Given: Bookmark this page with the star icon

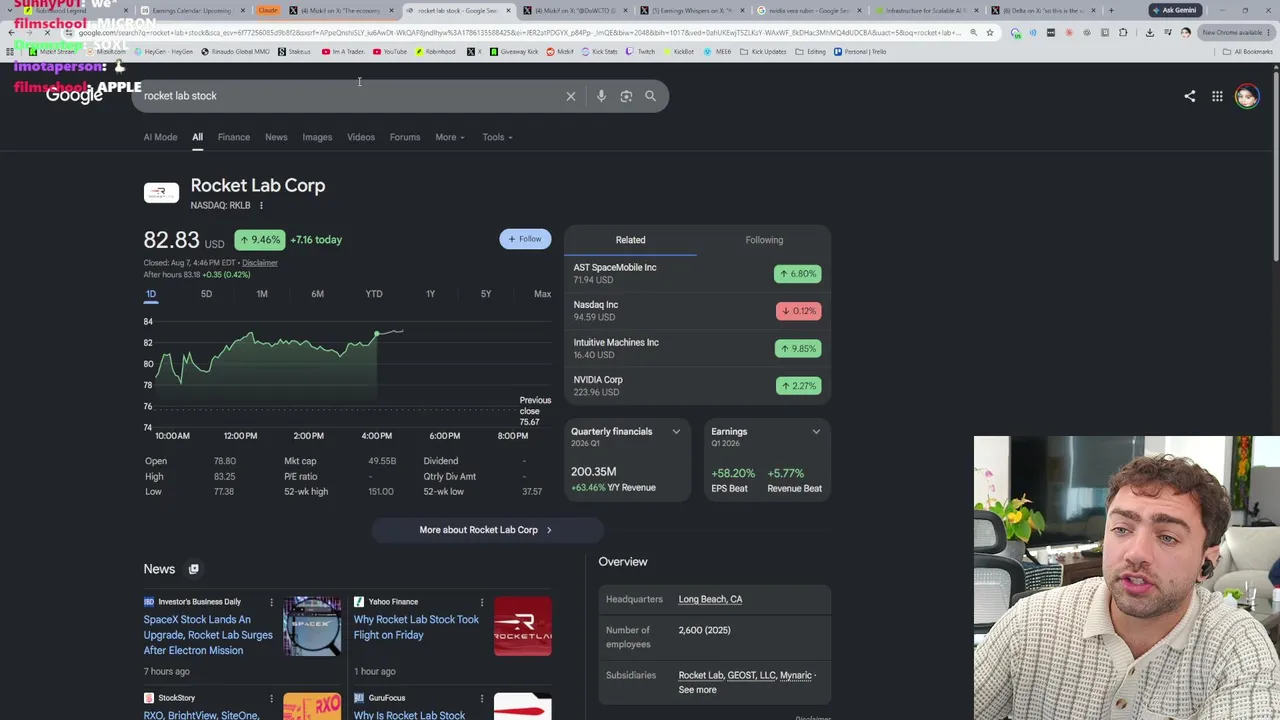Looking at the screenshot, I should (990, 32).
